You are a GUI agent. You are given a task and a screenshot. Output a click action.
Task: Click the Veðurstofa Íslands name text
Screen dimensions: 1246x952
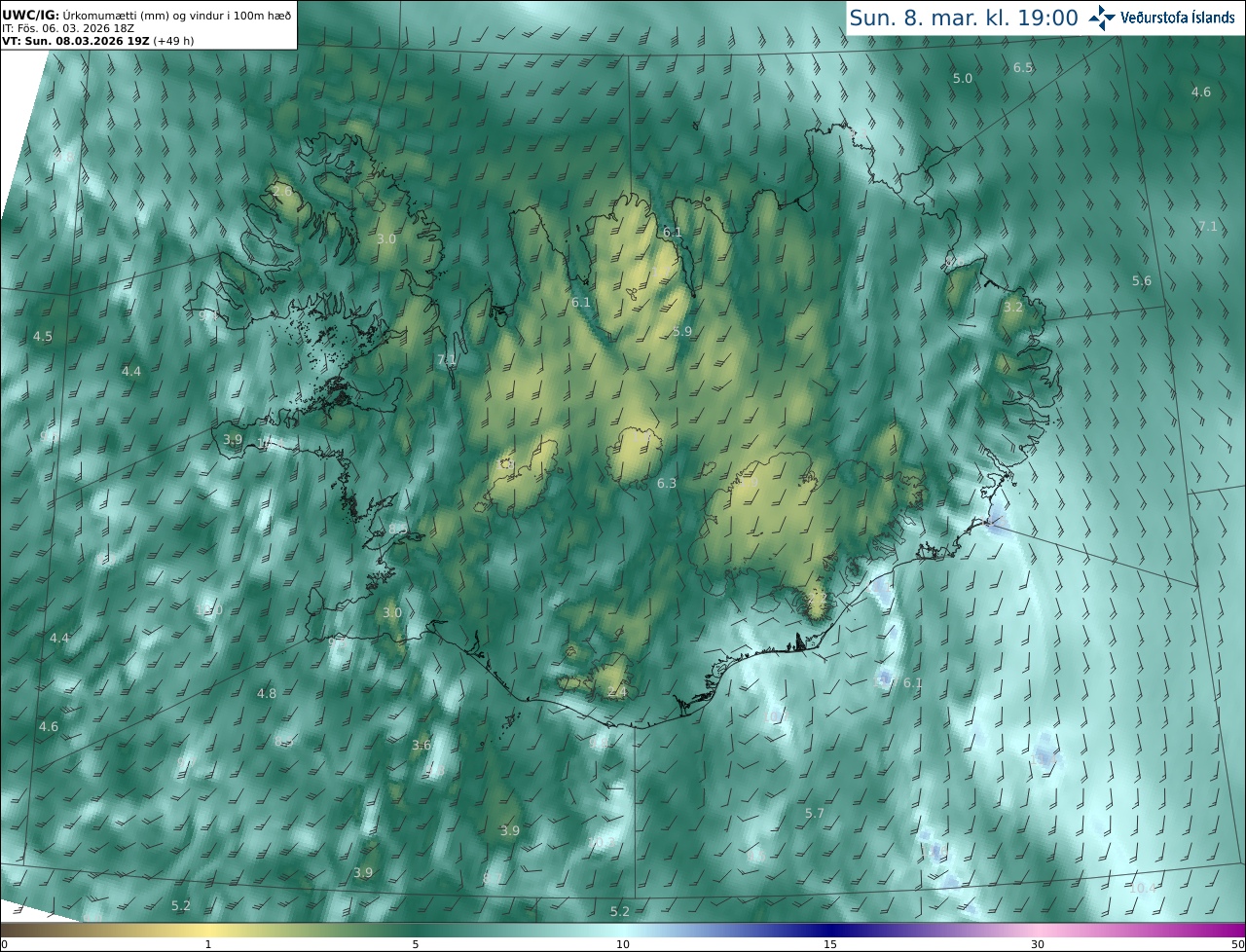tap(1178, 18)
